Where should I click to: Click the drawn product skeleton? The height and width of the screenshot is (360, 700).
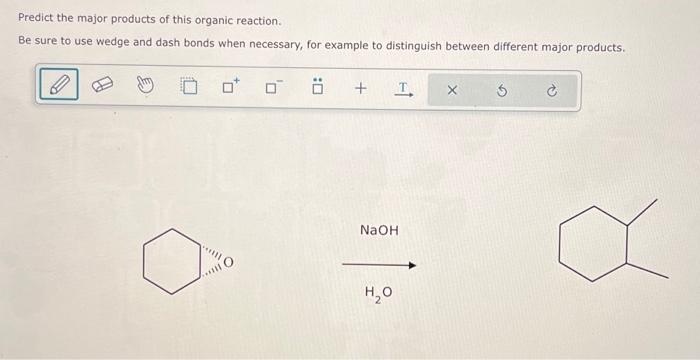[614, 240]
